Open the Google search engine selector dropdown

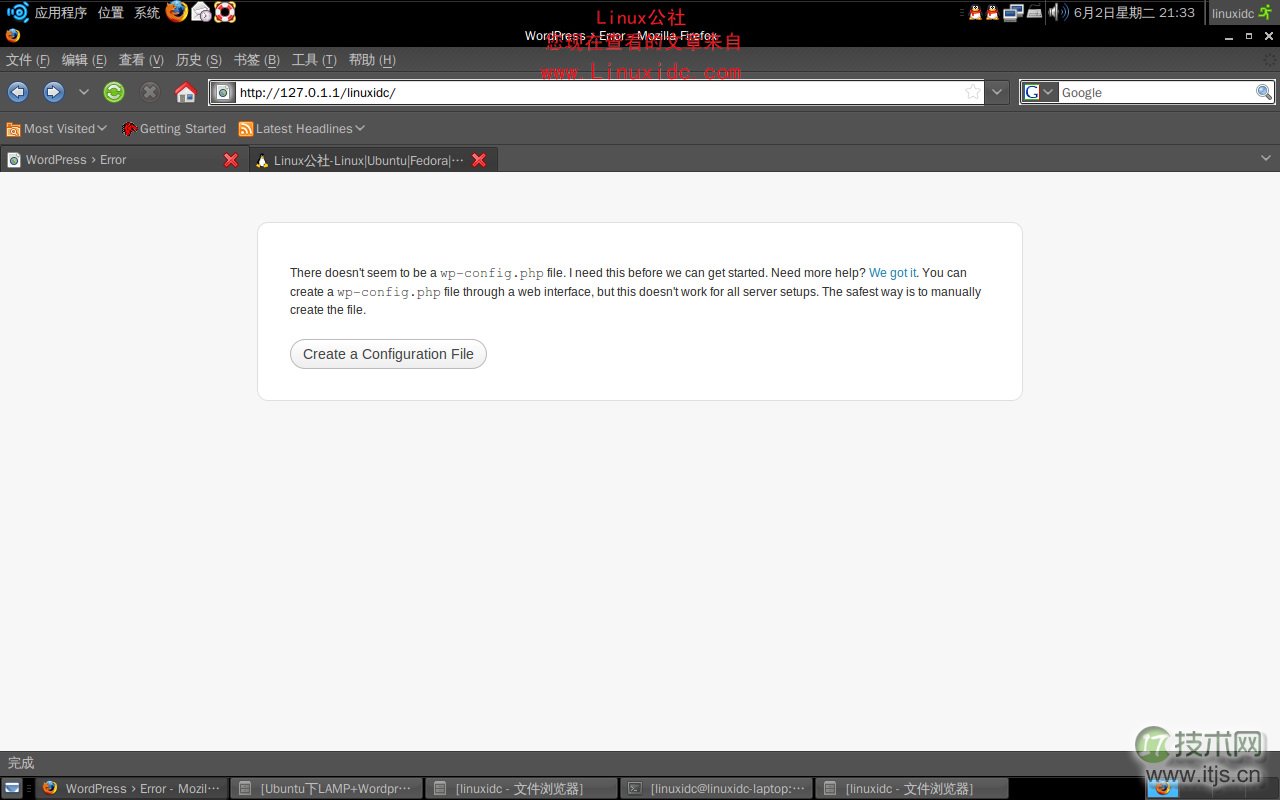pos(1039,92)
